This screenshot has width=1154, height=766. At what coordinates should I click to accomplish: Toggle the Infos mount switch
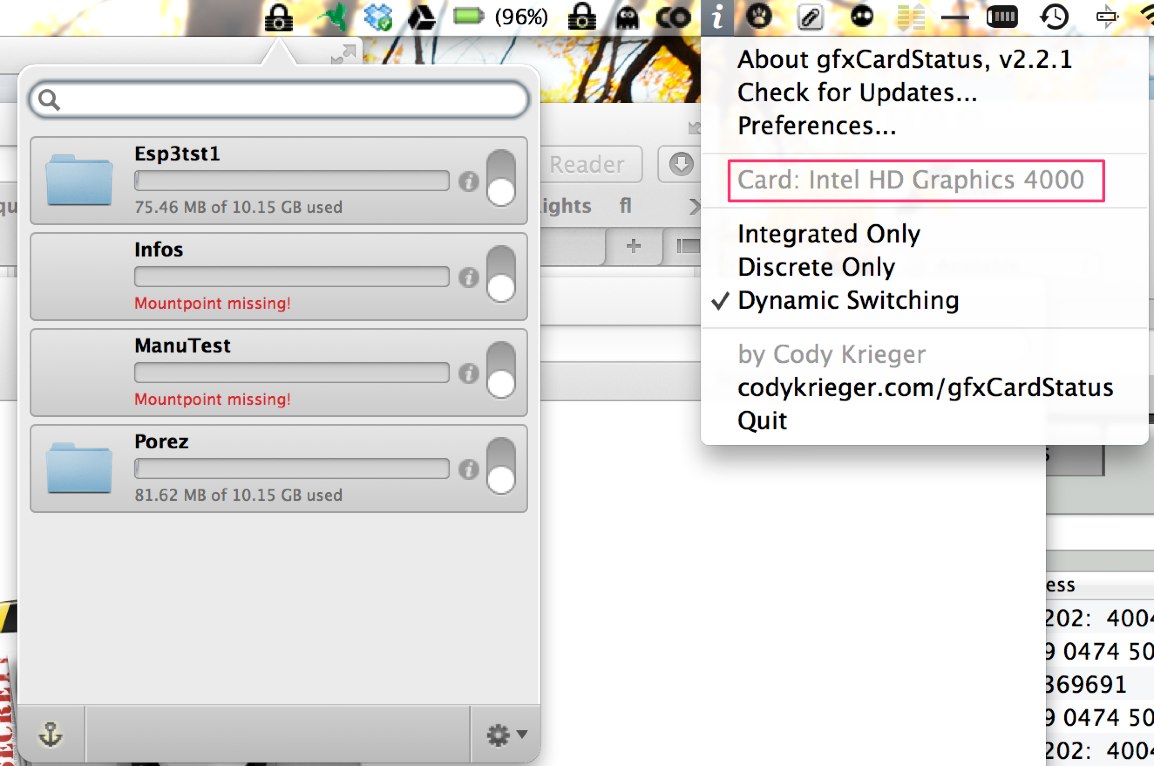[x=501, y=274]
